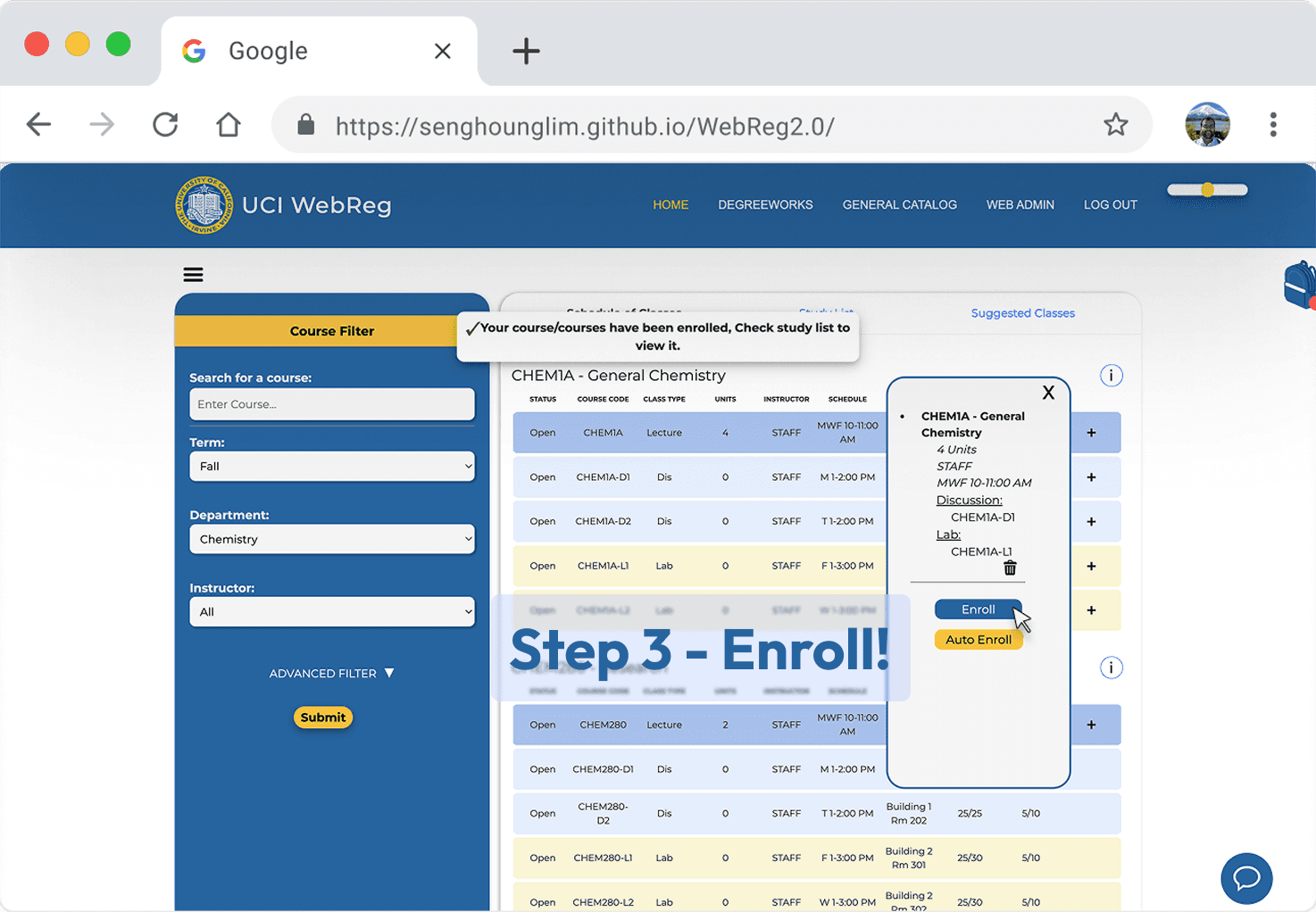Click the yellow Auto Enroll button

point(979,640)
